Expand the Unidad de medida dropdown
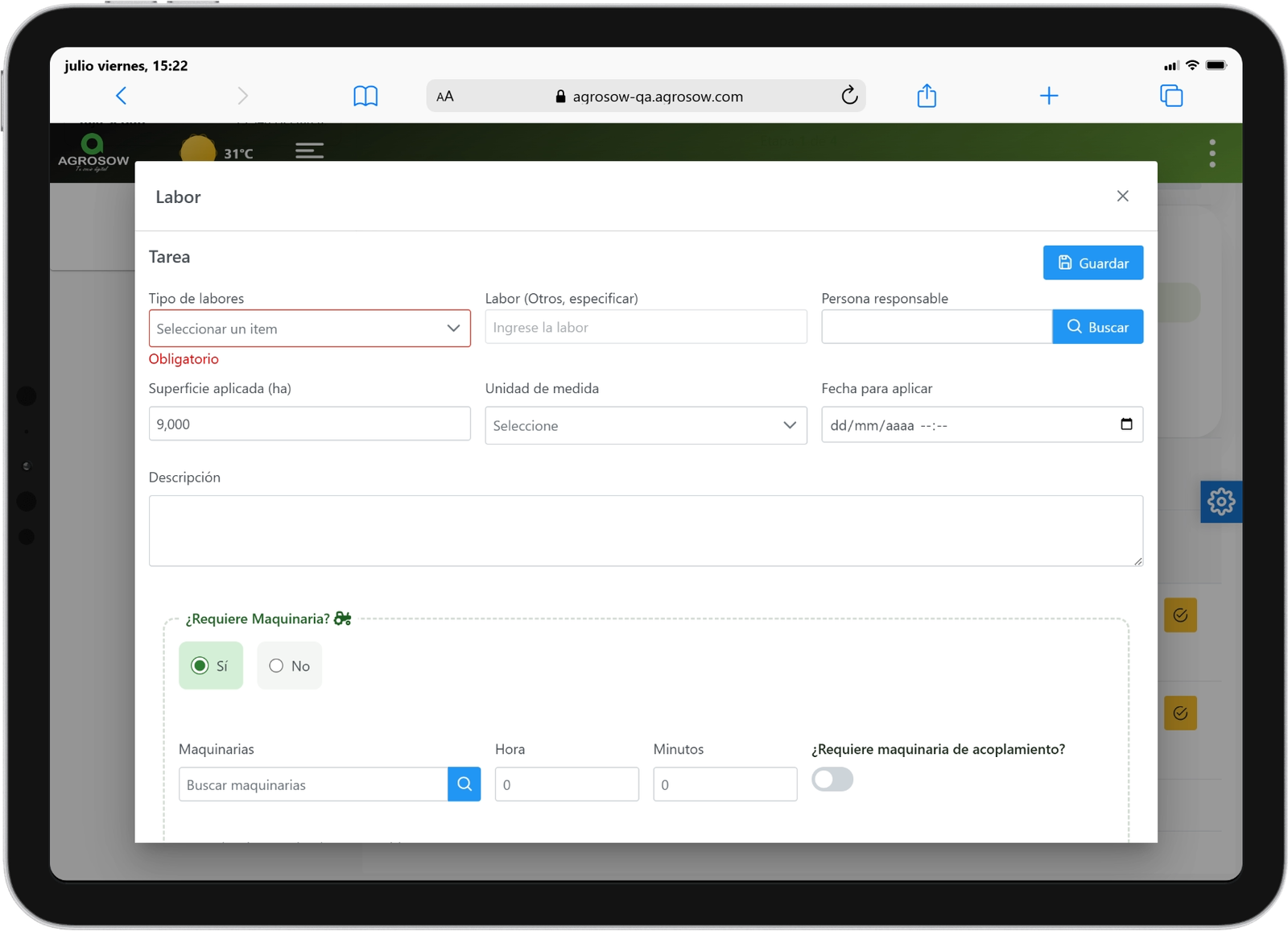 (646, 425)
